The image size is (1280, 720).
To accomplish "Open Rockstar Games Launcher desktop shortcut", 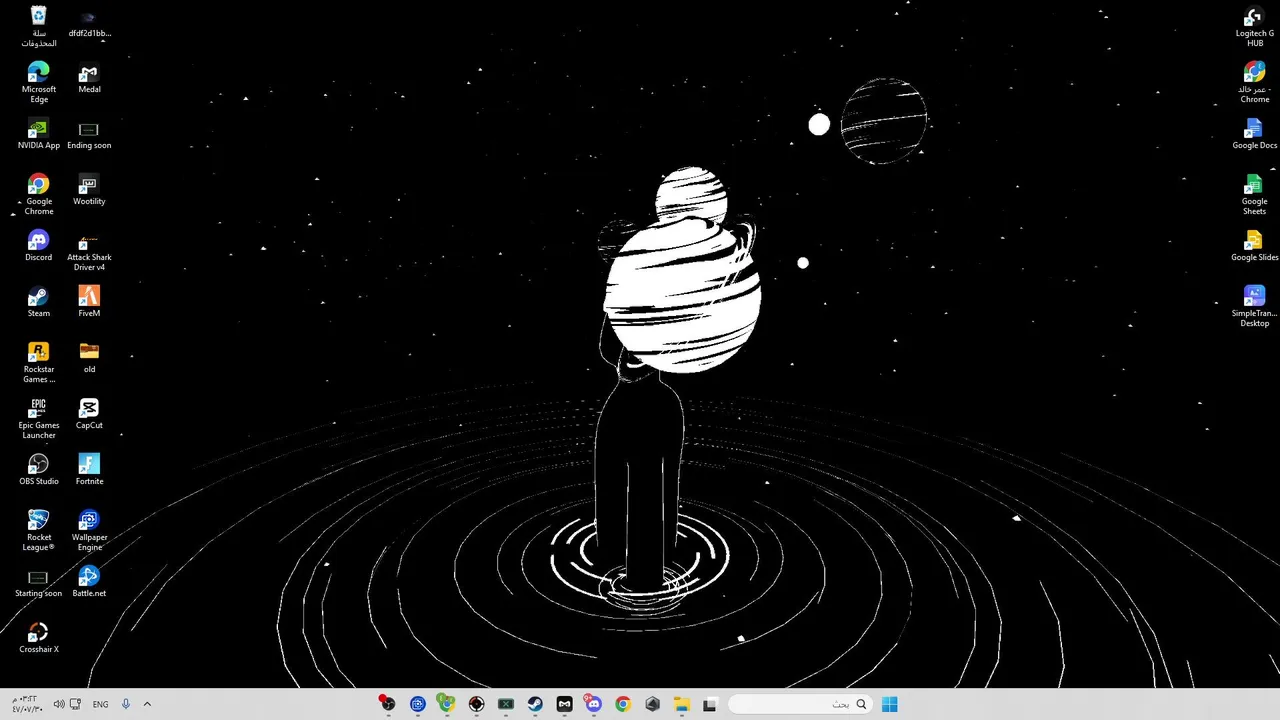I will tap(38, 363).
